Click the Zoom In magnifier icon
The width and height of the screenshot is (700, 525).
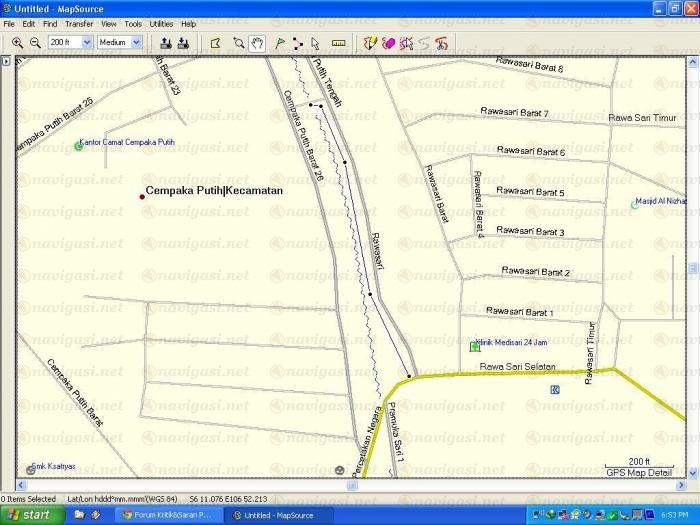17,43
